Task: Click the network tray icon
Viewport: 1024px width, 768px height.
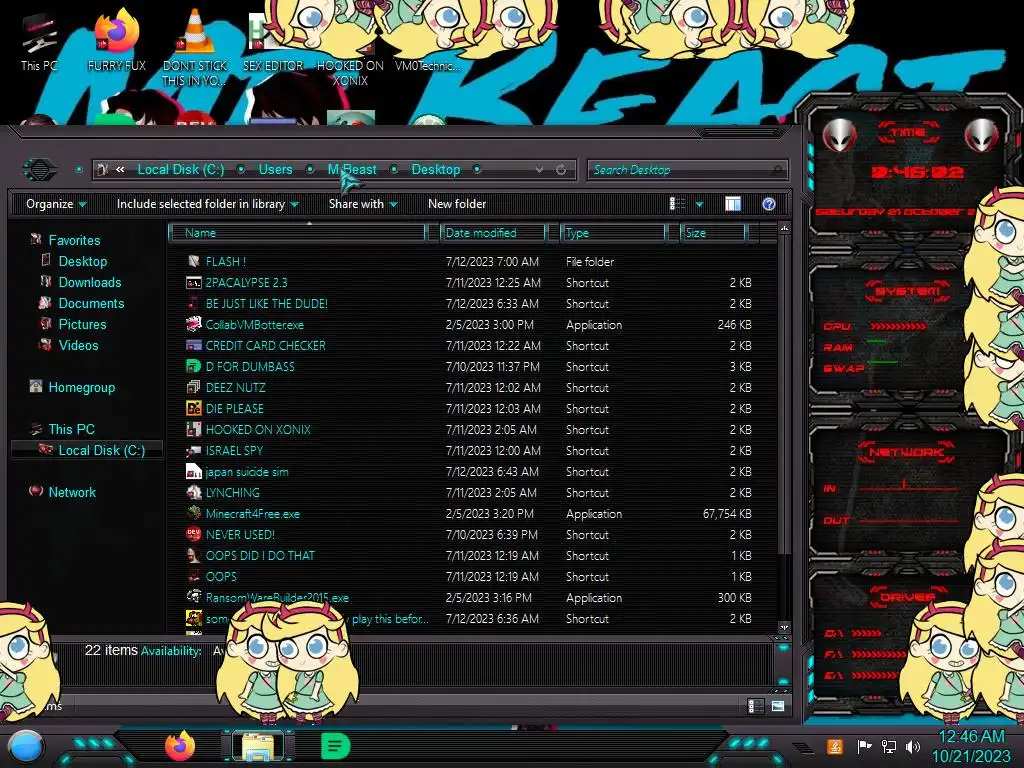Action: pos(888,746)
